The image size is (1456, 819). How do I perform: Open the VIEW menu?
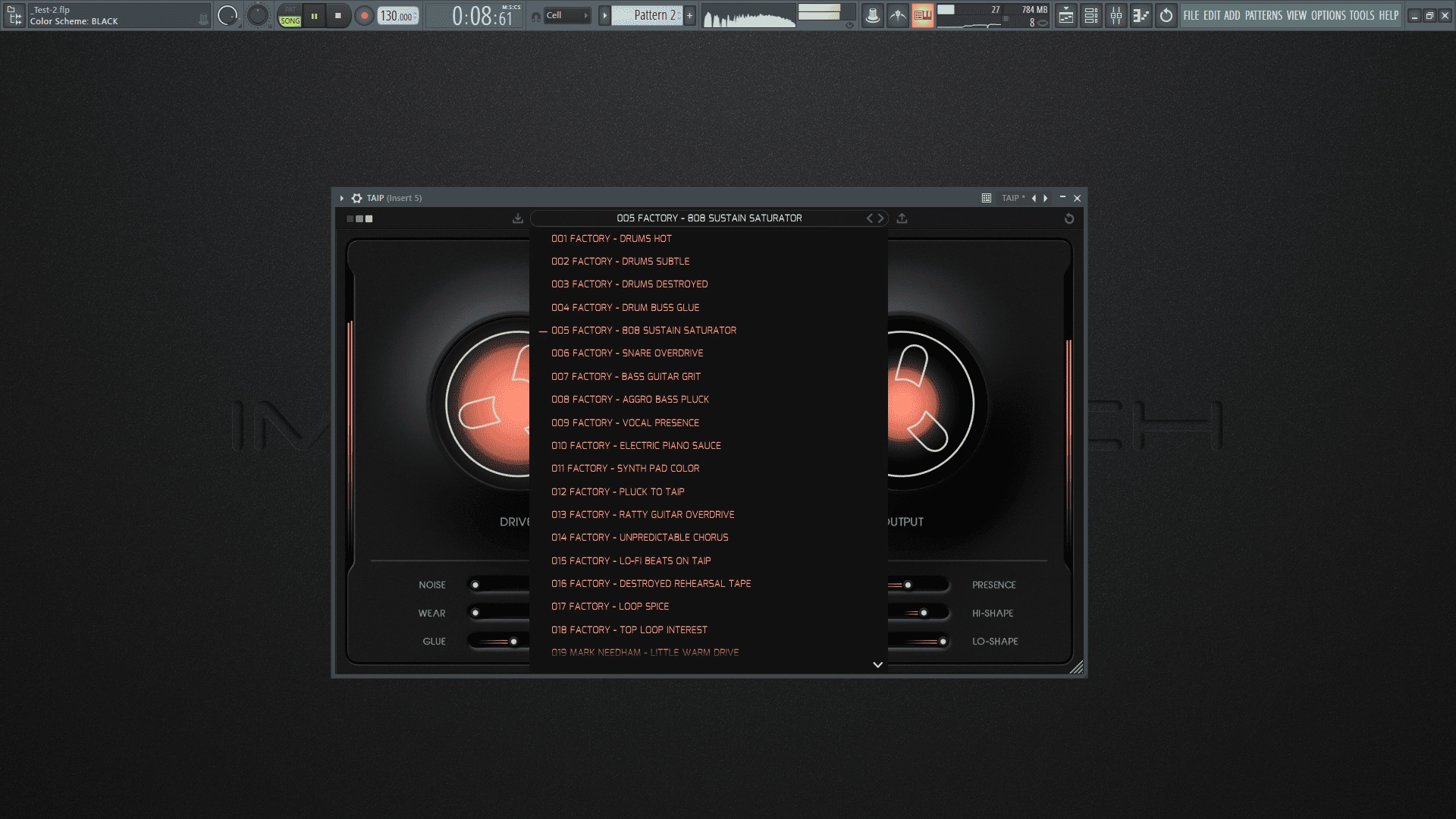[x=1297, y=15]
